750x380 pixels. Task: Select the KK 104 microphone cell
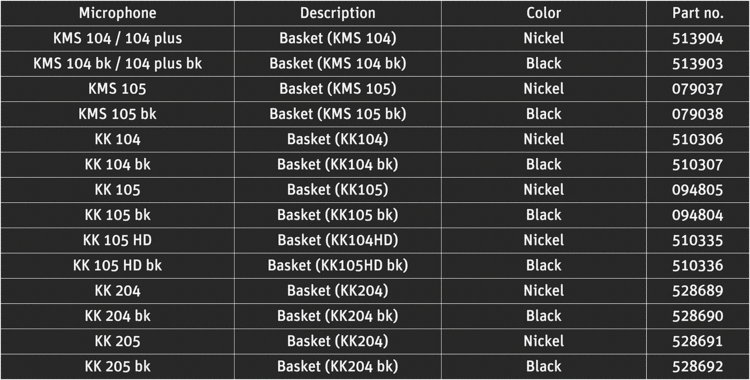[117, 139]
